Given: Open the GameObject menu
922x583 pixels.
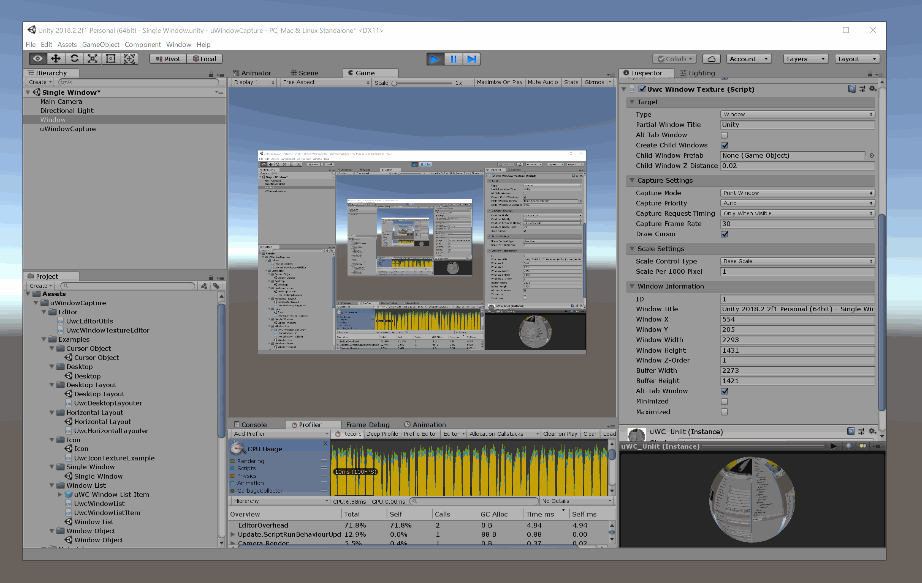Looking at the screenshot, I should point(101,45).
